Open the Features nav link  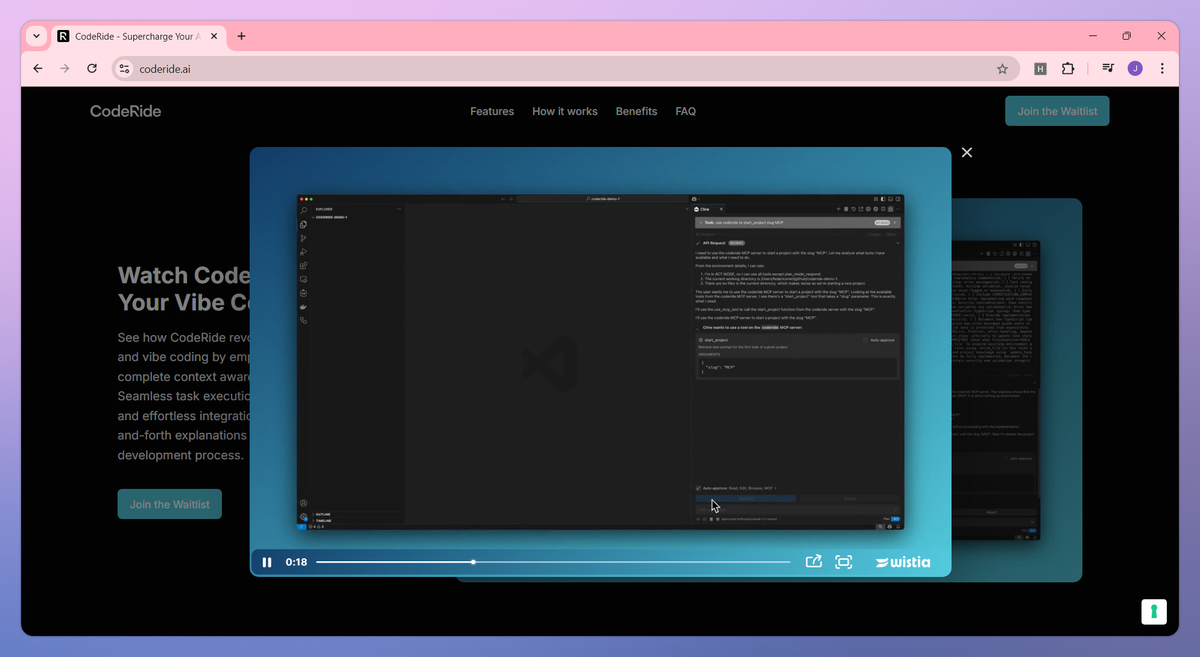pos(492,111)
